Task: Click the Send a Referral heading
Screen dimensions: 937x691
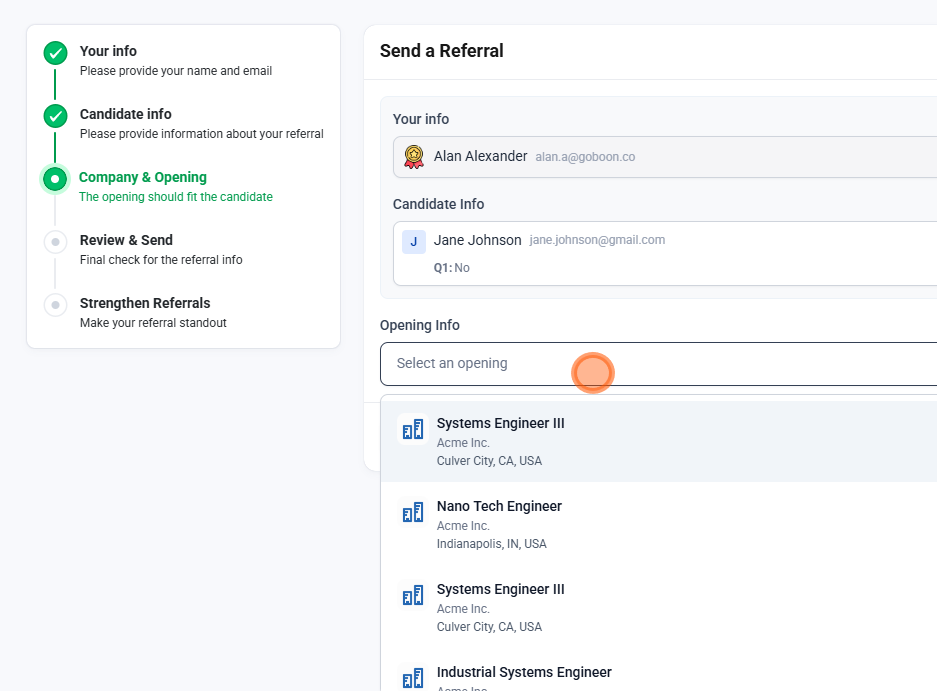Action: [442, 51]
